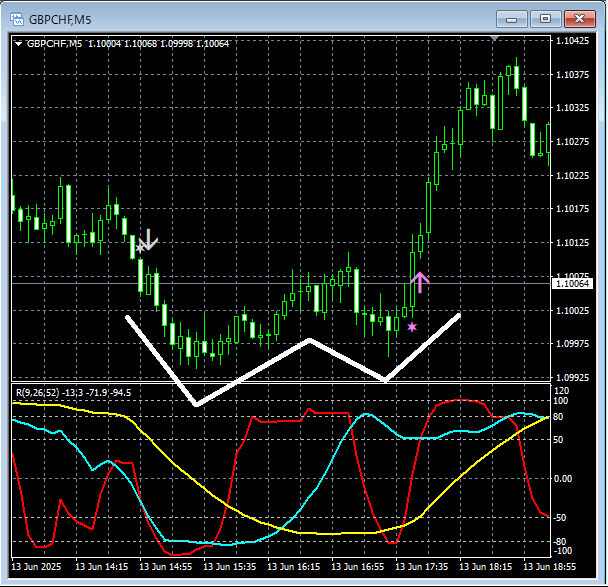
Task: Click the 13 Jun 16:15 time label
Action: [294, 567]
